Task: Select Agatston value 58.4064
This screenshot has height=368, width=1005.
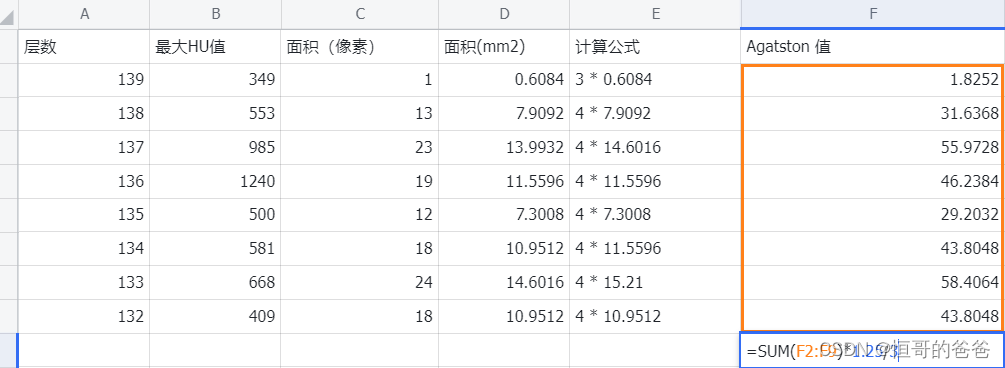Action: [x=873, y=283]
